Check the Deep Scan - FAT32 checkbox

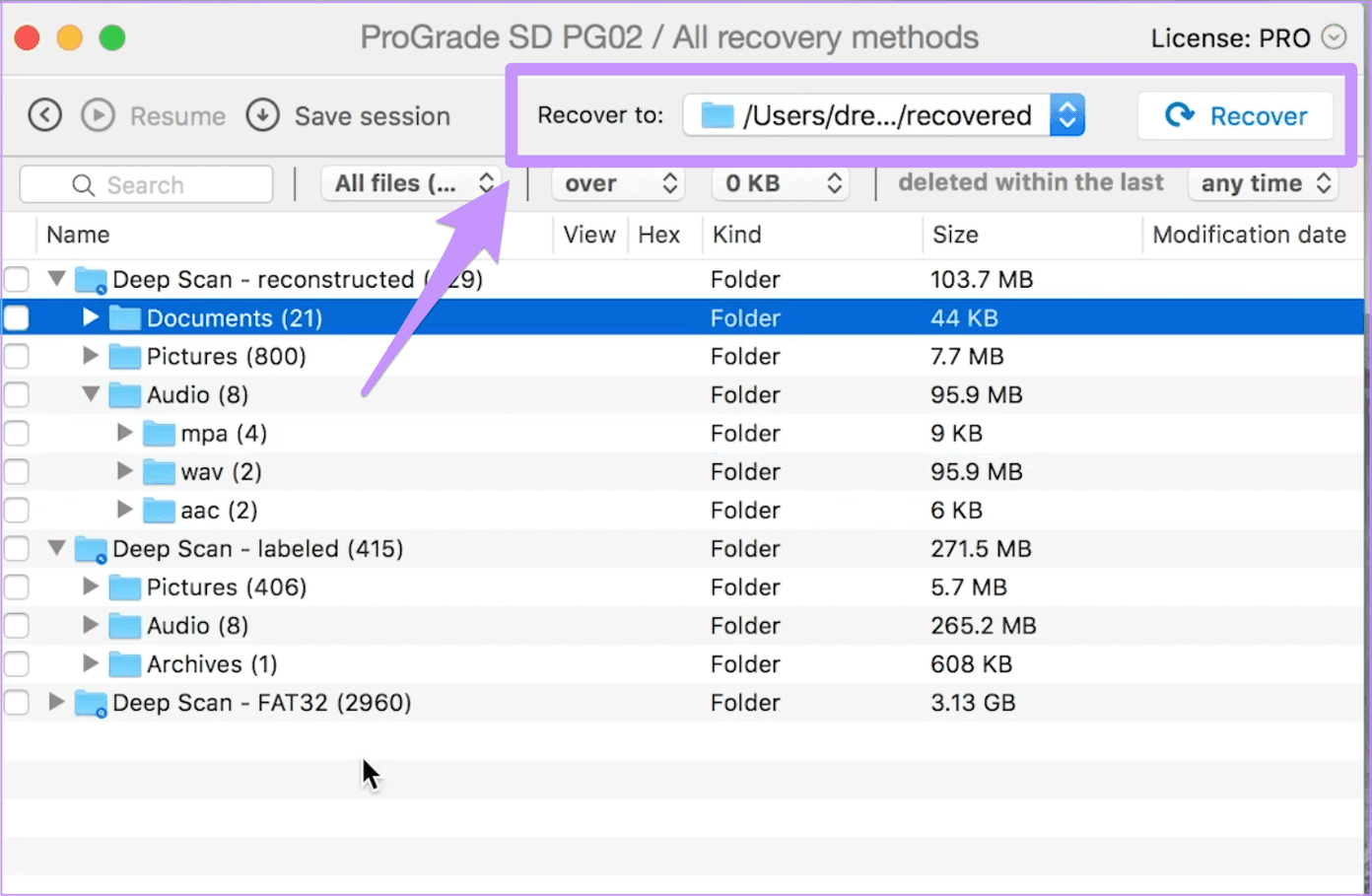pyautogui.click(x=17, y=703)
